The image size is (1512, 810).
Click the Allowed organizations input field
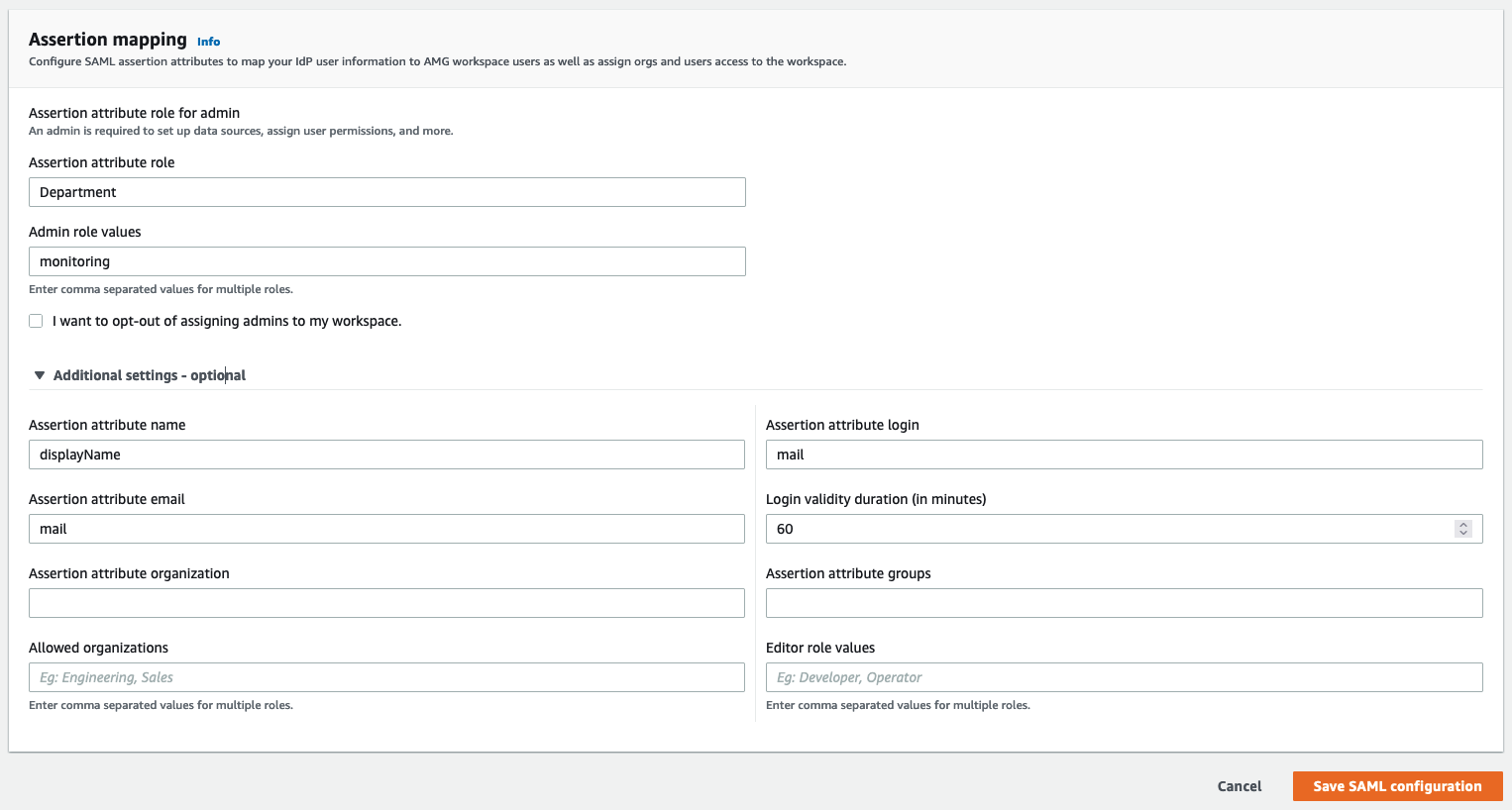386,677
